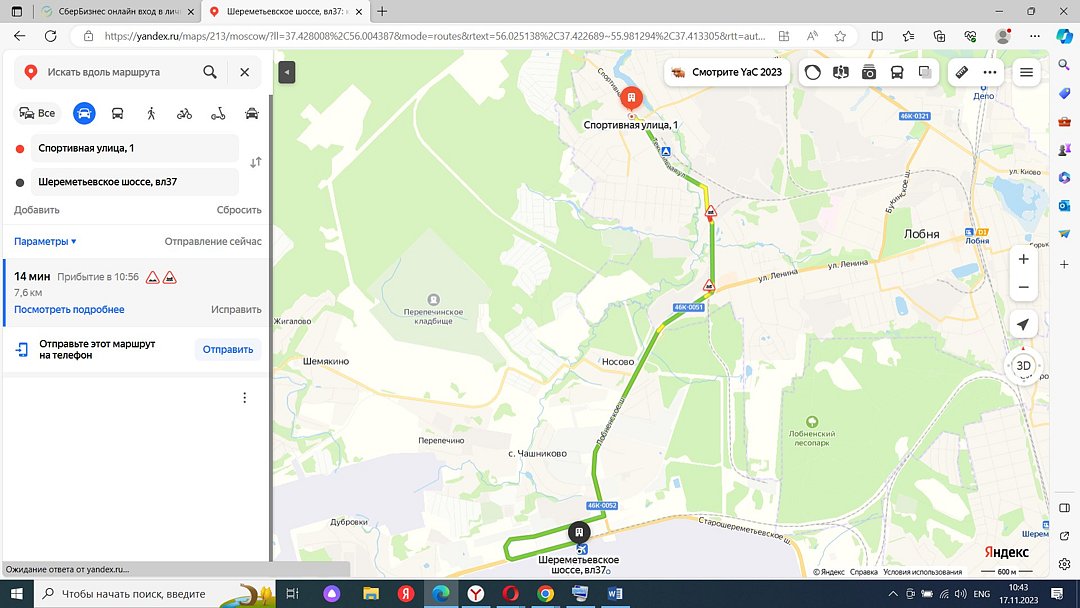This screenshot has width=1080, height=608.
Task: Toggle the traffic layer on map
Action: 813,72
